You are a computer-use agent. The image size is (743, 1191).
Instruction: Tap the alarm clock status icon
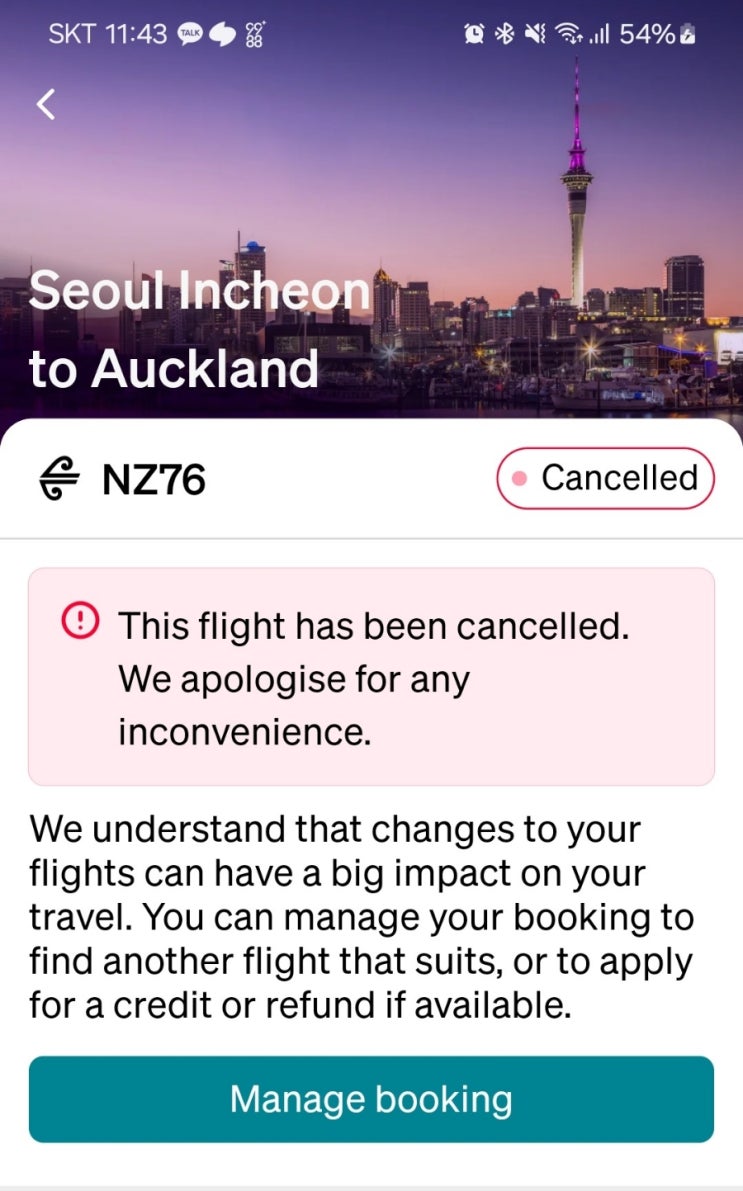pyautogui.click(x=475, y=34)
